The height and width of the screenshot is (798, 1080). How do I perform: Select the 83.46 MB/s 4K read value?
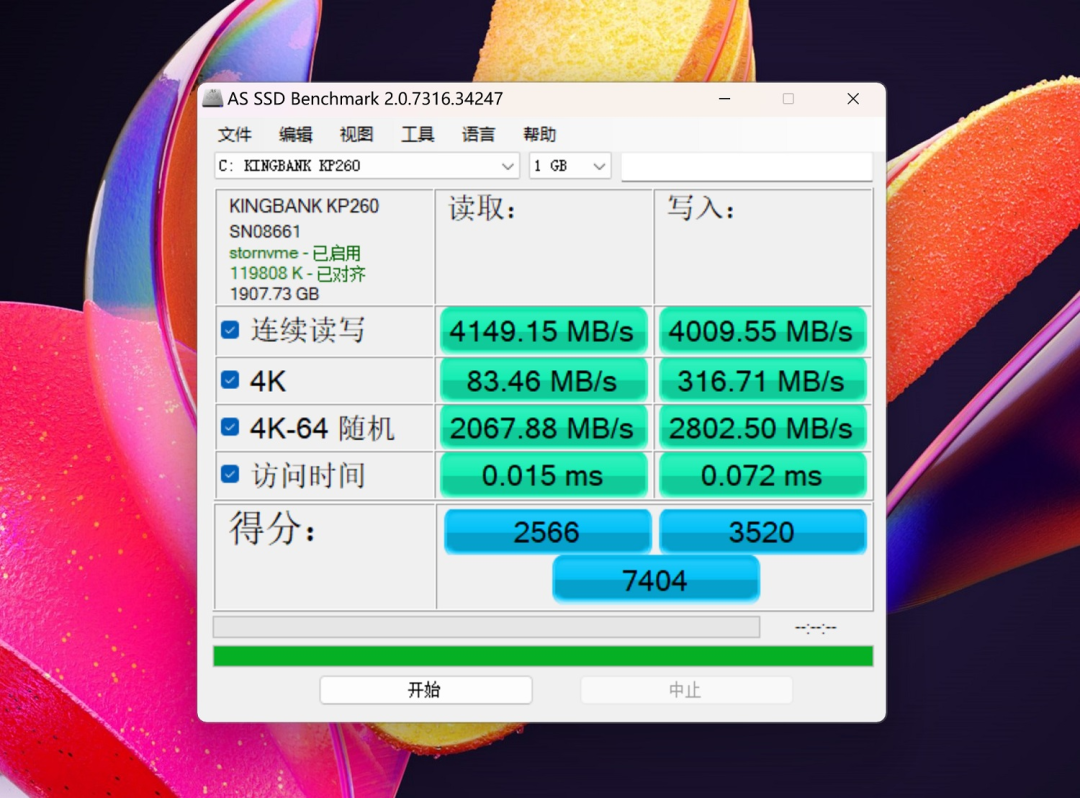(543, 381)
